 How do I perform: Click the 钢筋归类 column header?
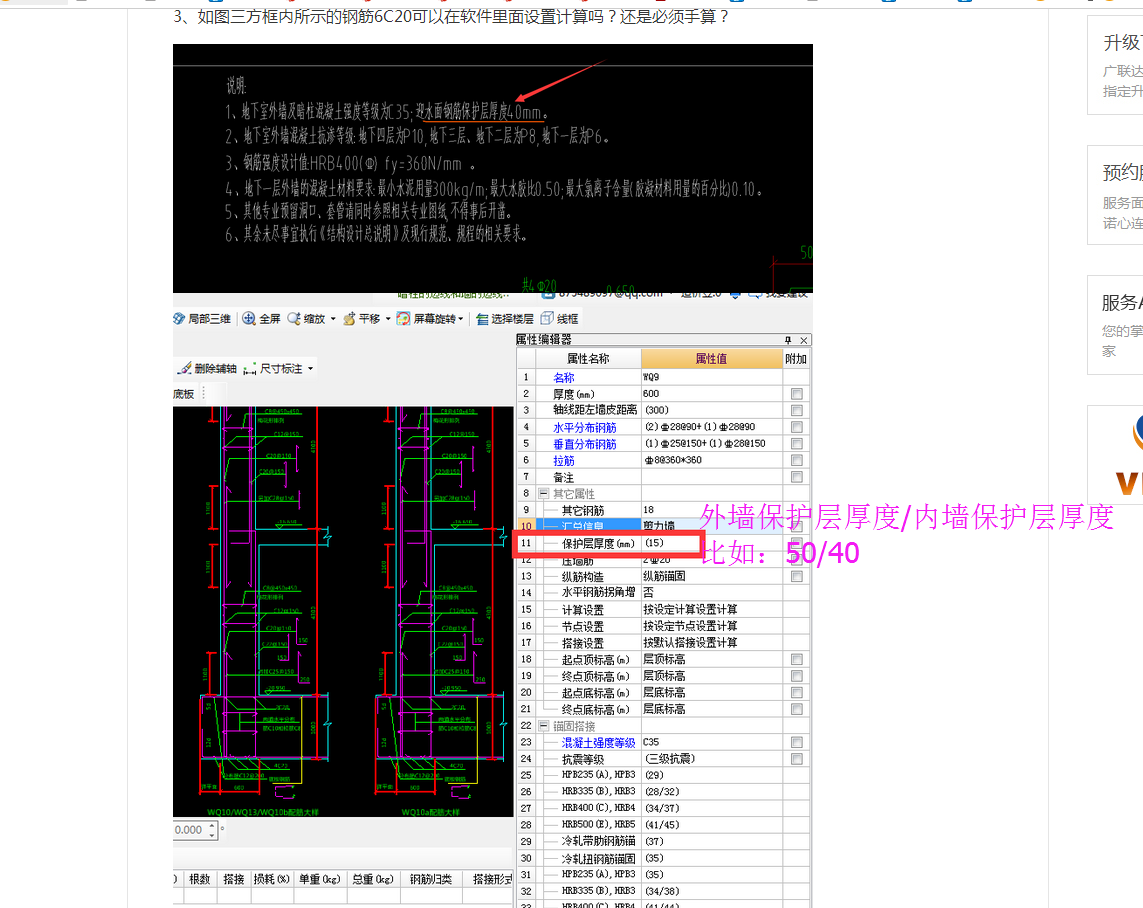(431, 879)
